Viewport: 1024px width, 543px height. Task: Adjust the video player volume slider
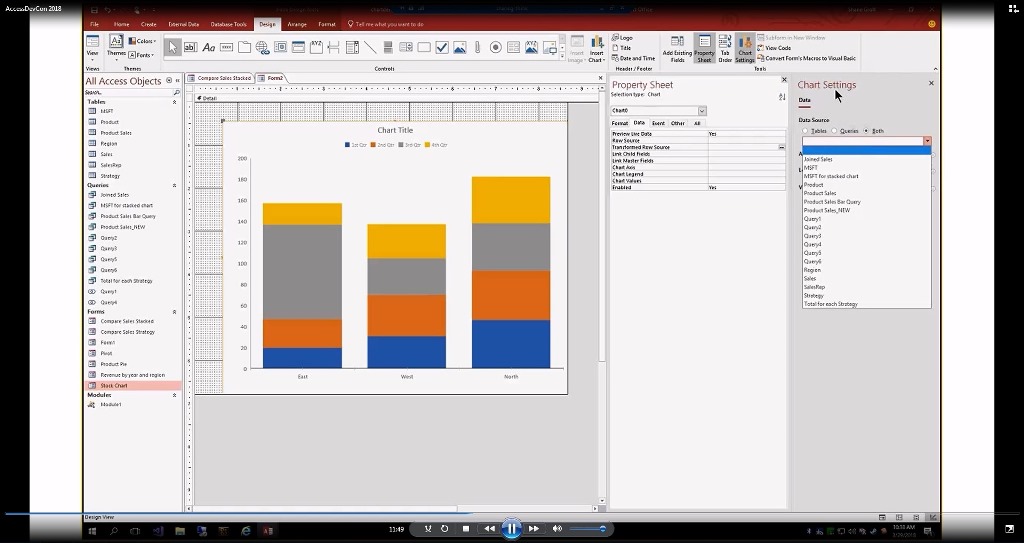587,529
